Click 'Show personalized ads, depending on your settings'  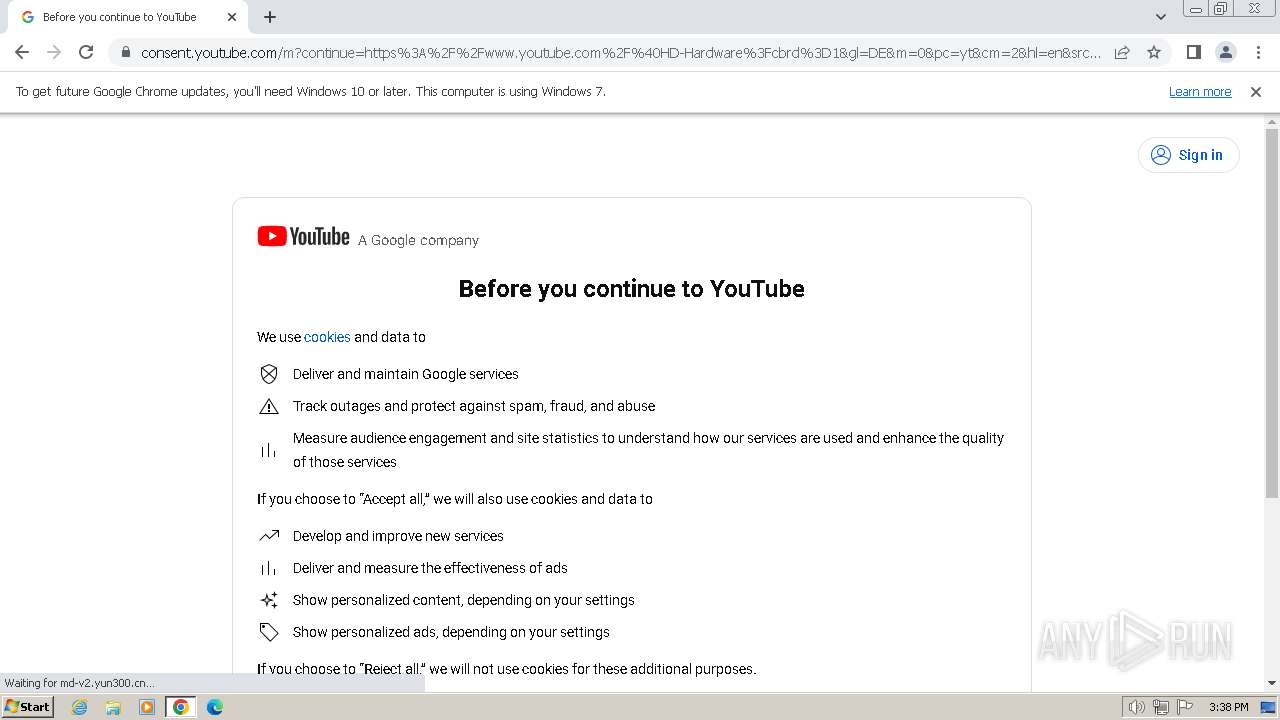pyautogui.click(x=451, y=632)
